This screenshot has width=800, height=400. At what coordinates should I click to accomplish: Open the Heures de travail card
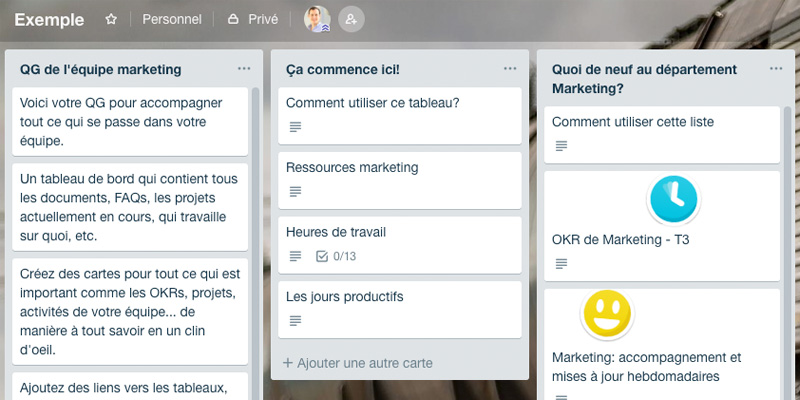[x=400, y=245]
